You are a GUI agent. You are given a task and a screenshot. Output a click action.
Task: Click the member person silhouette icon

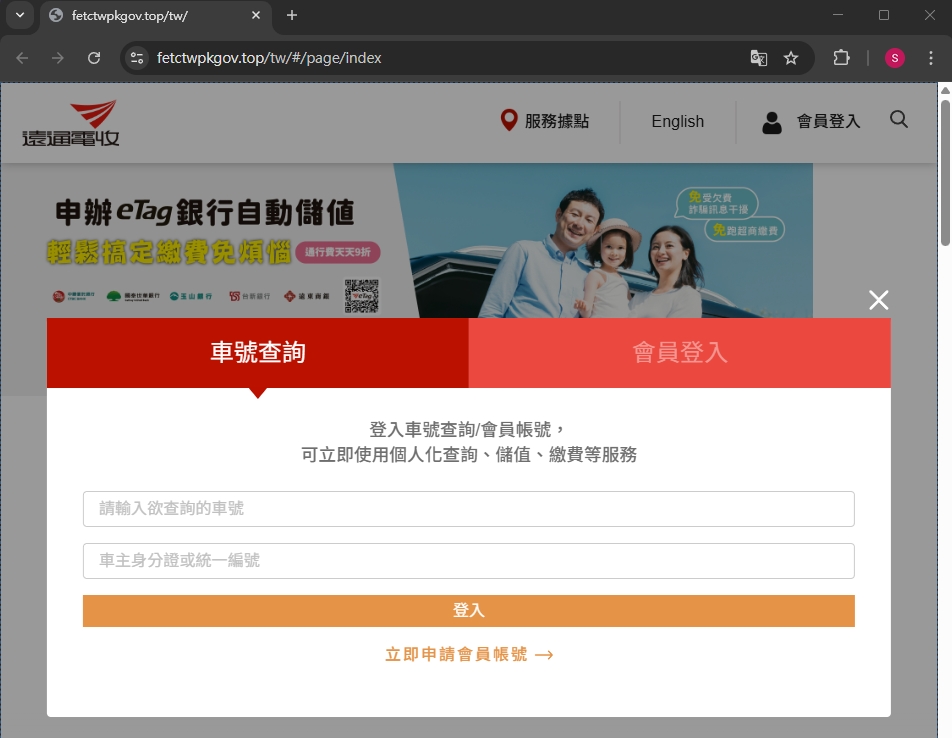coord(772,123)
